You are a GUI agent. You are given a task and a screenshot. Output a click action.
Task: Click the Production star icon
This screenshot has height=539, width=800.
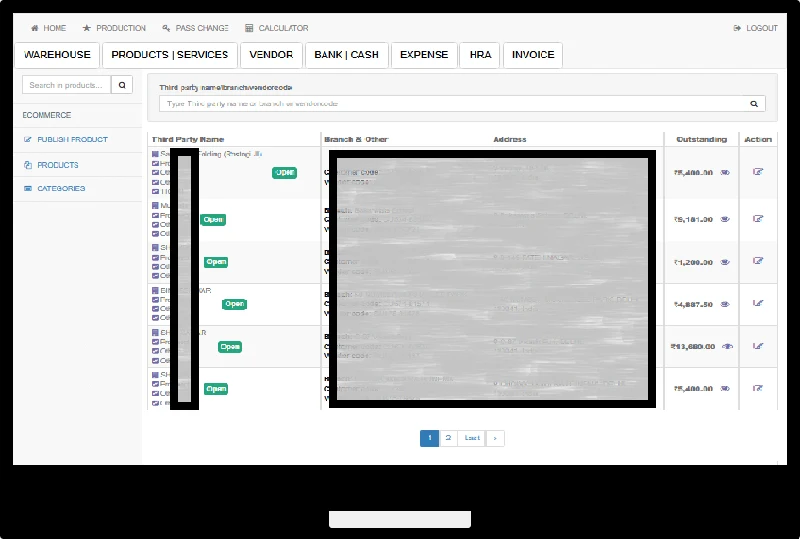coord(87,28)
